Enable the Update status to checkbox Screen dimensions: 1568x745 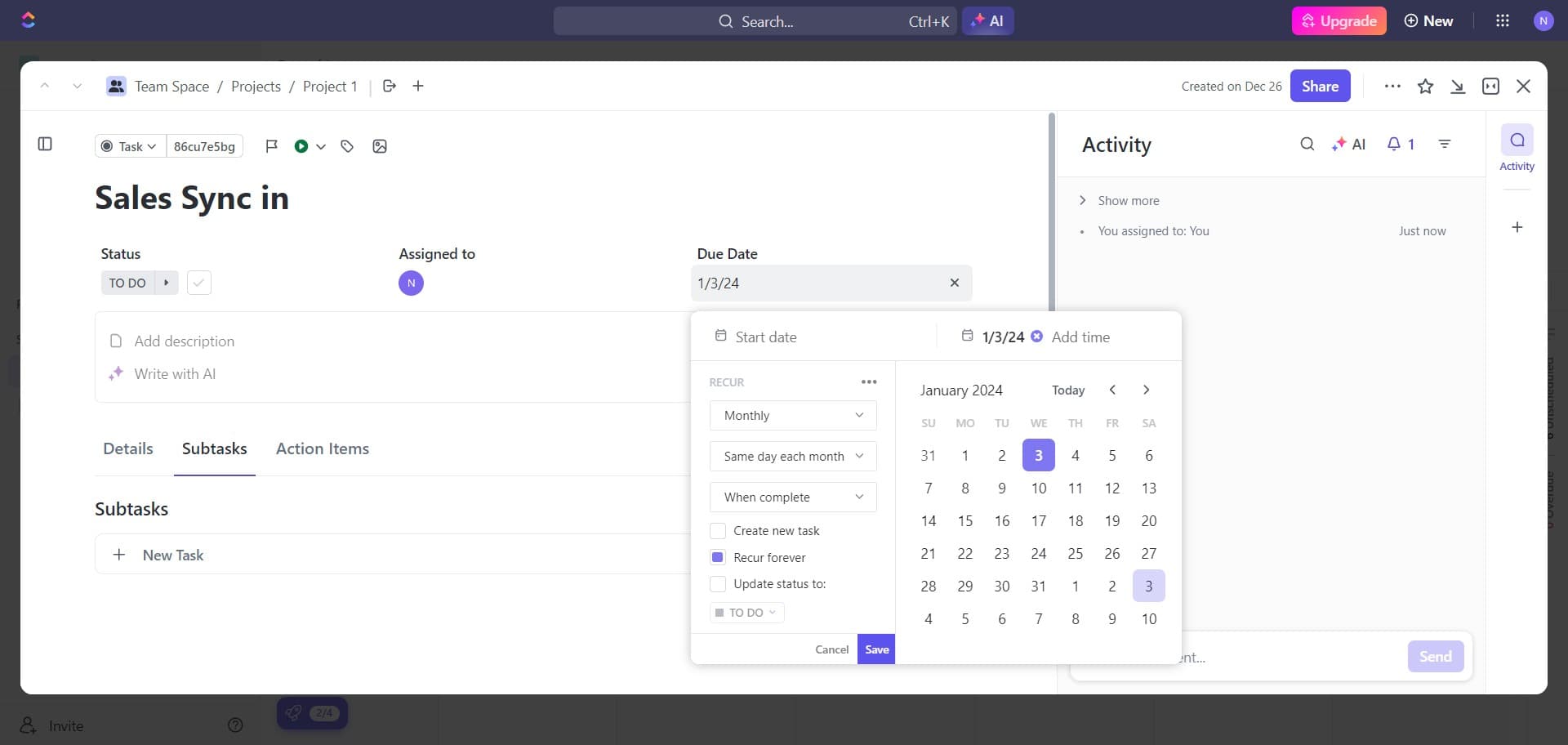pos(718,583)
